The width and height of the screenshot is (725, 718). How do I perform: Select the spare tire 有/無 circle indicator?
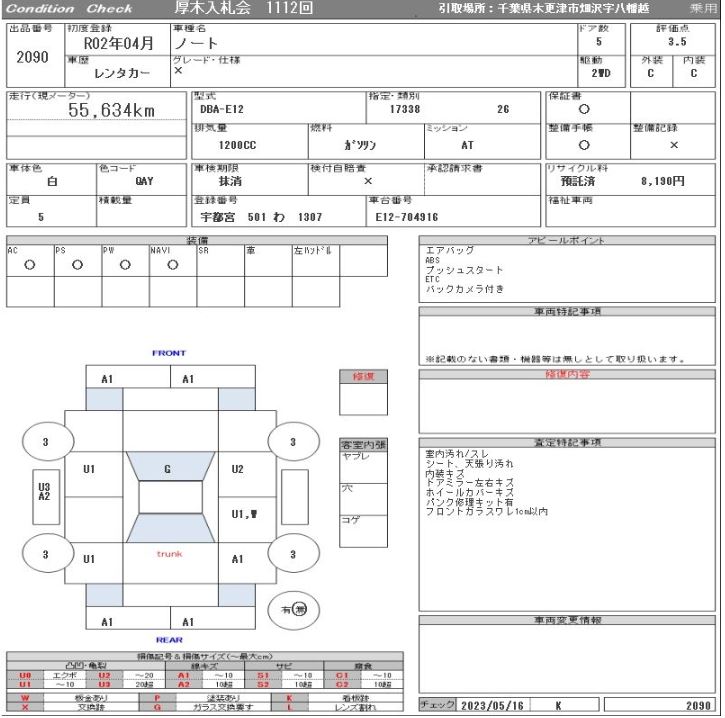coord(293,608)
